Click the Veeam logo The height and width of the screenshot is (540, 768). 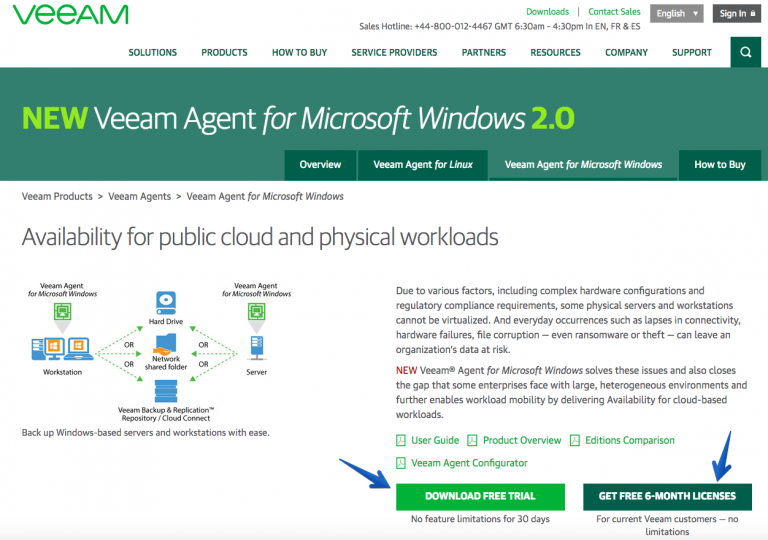(x=71, y=15)
